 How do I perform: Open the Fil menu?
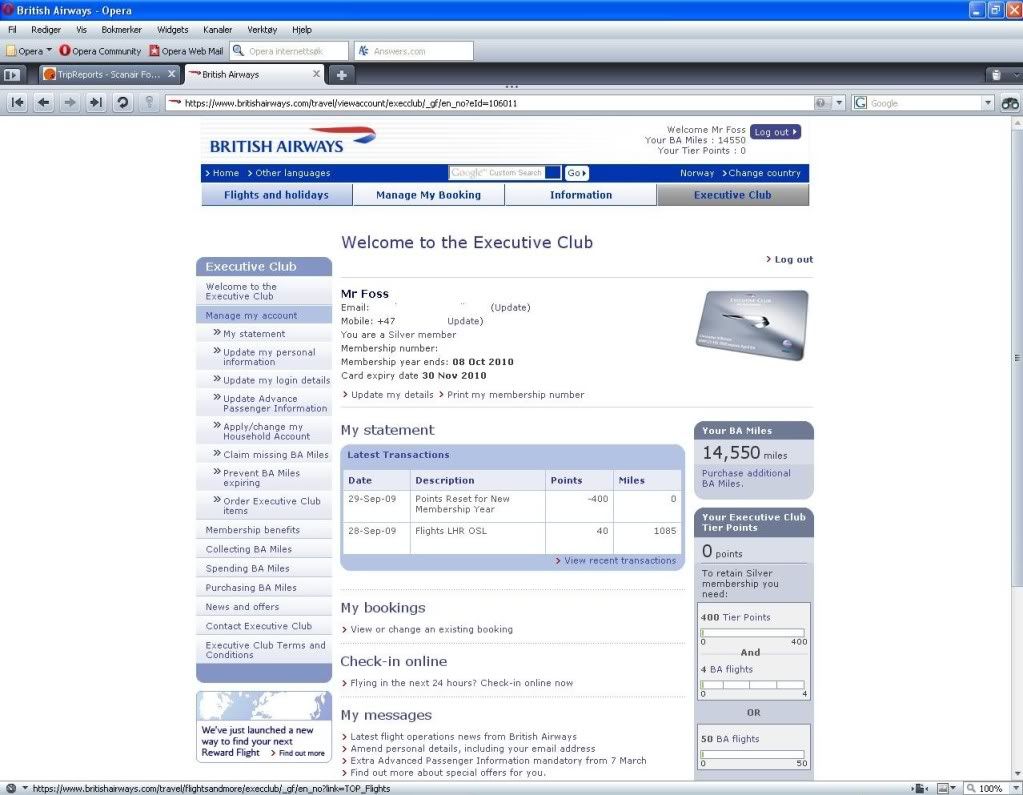click(x=12, y=29)
